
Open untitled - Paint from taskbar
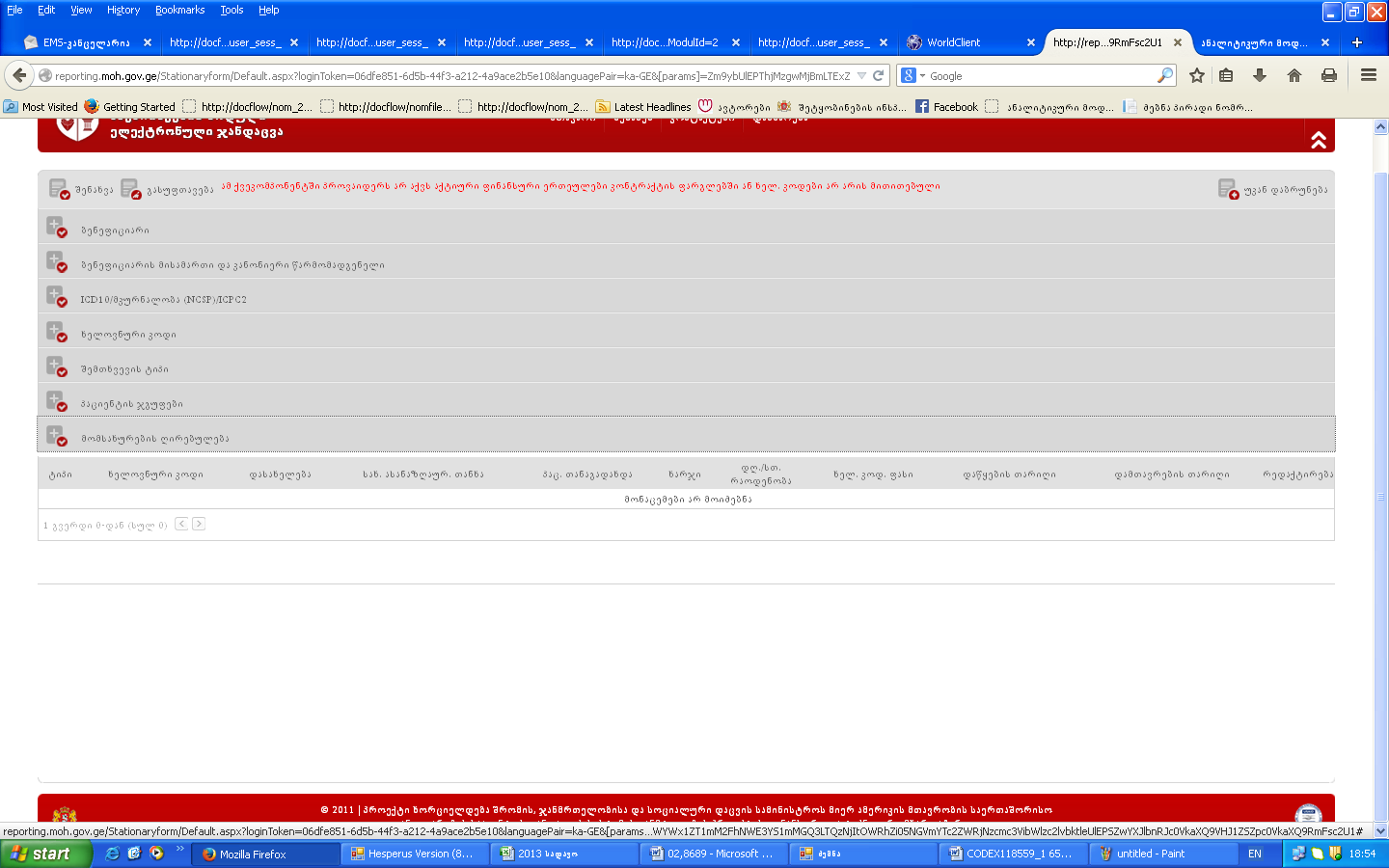pyautogui.click(x=1150, y=854)
